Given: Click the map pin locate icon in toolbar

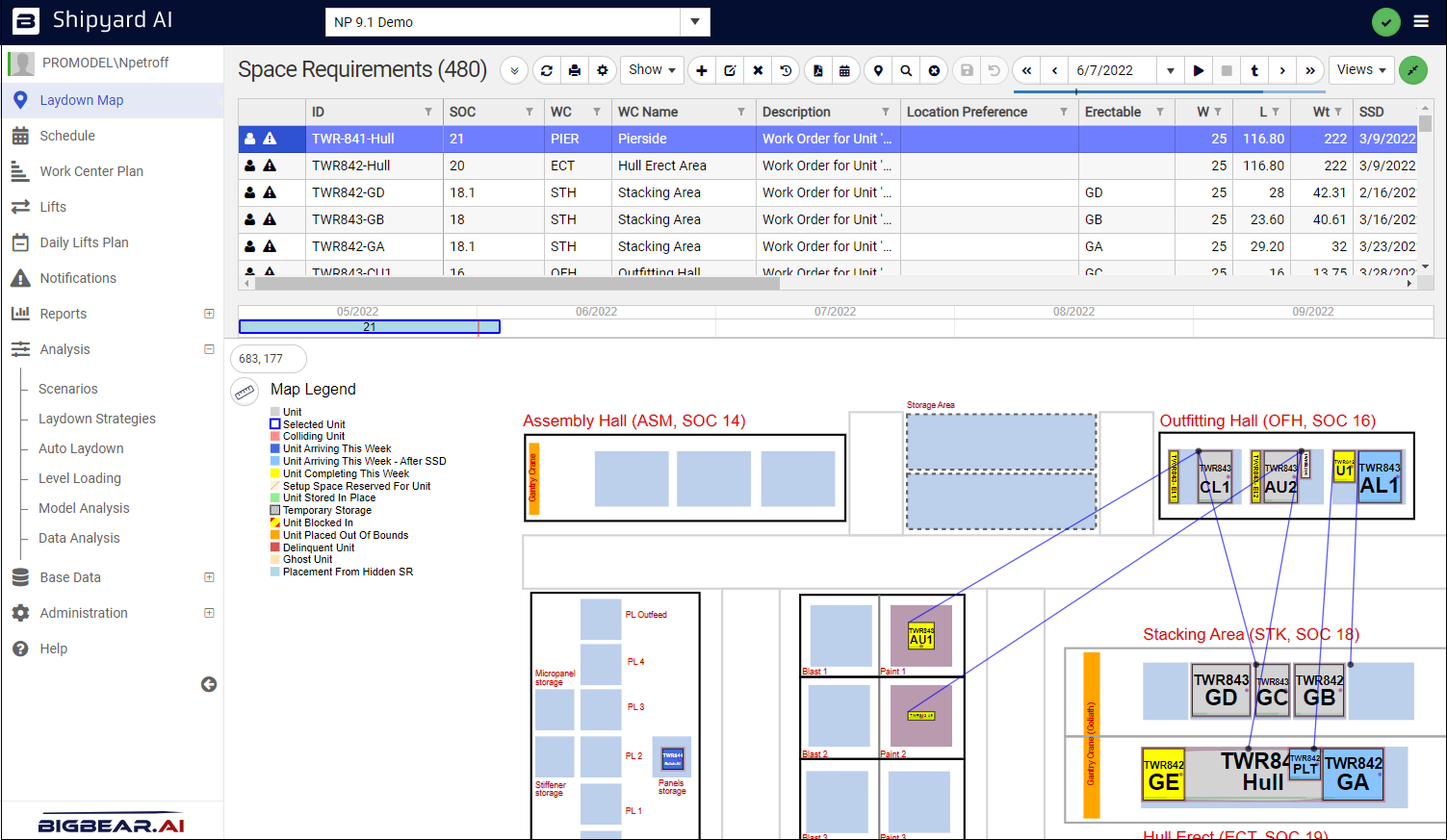Looking at the screenshot, I should pos(878,70).
